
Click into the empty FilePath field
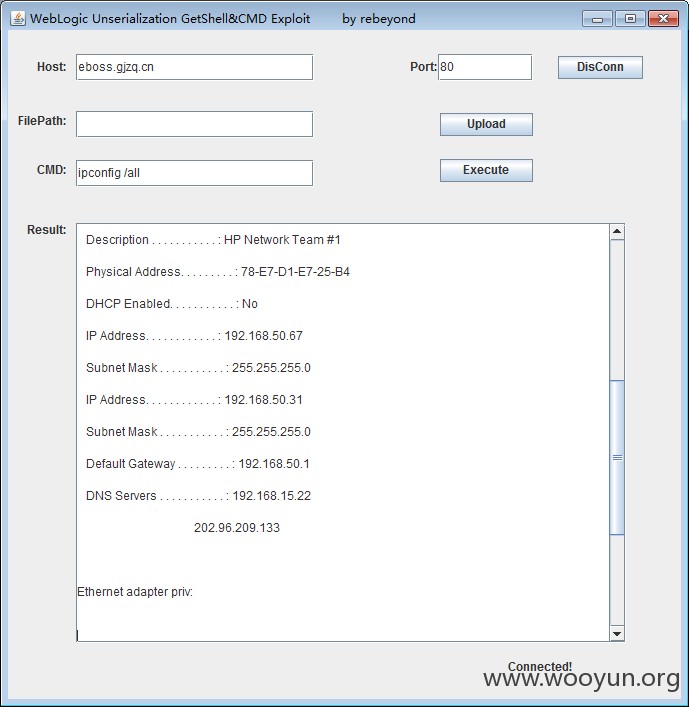194,124
